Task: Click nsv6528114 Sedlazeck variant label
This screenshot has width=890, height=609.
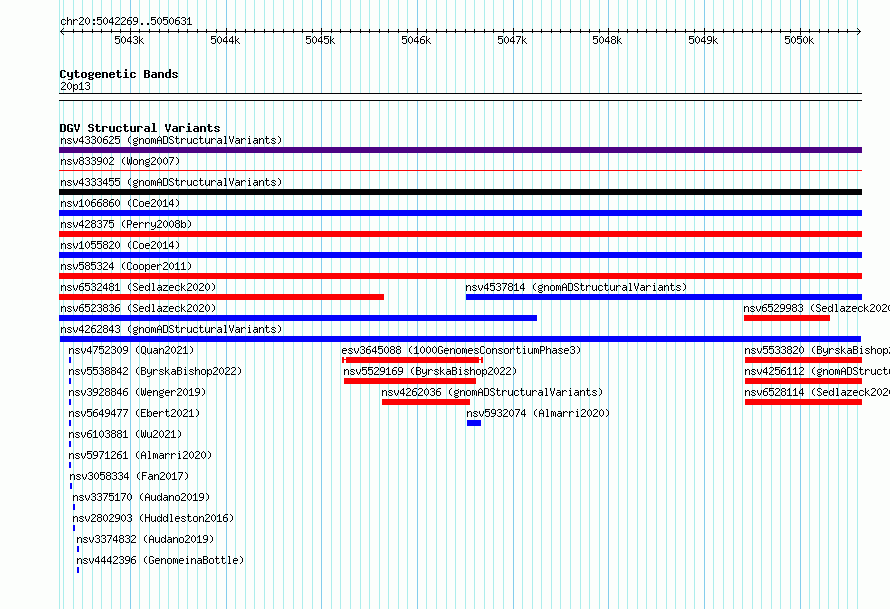Action: pyautogui.click(x=817, y=392)
